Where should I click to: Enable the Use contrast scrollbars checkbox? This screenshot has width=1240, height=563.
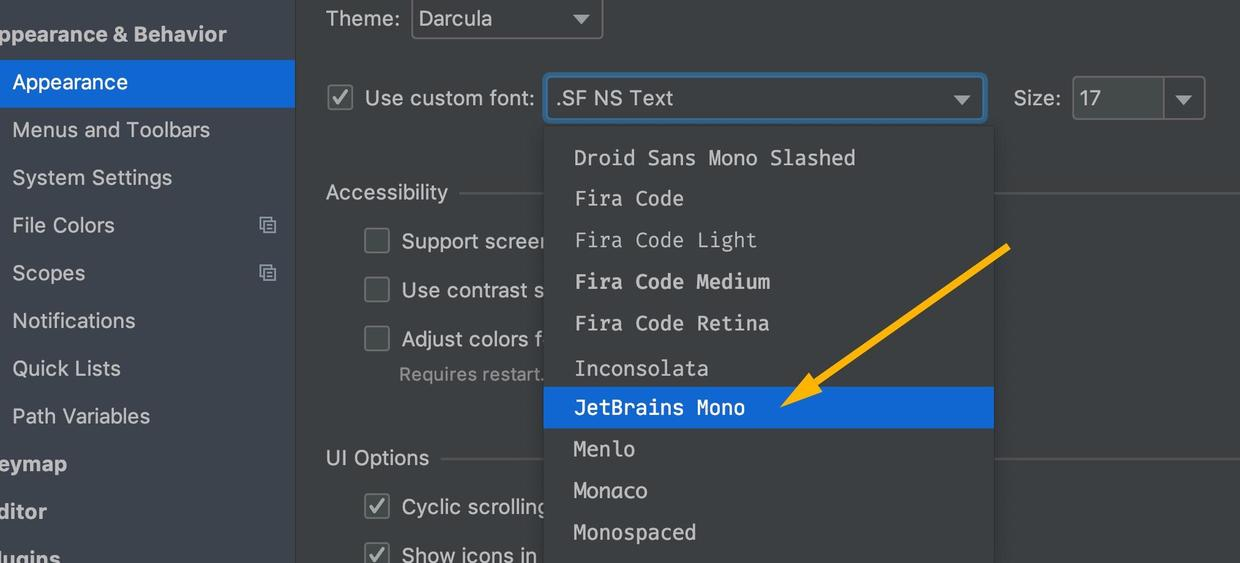coord(377,290)
